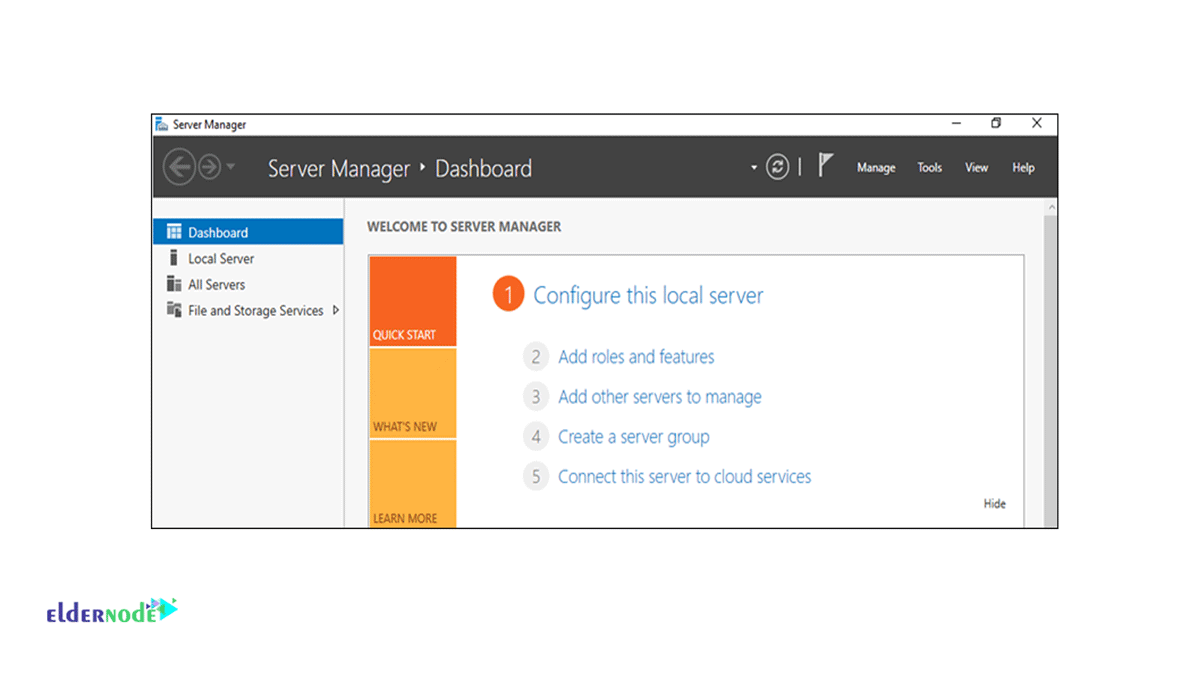Click the Refresh icon in navigation bar
1200x675 pixels.
(x=778, y=166)
